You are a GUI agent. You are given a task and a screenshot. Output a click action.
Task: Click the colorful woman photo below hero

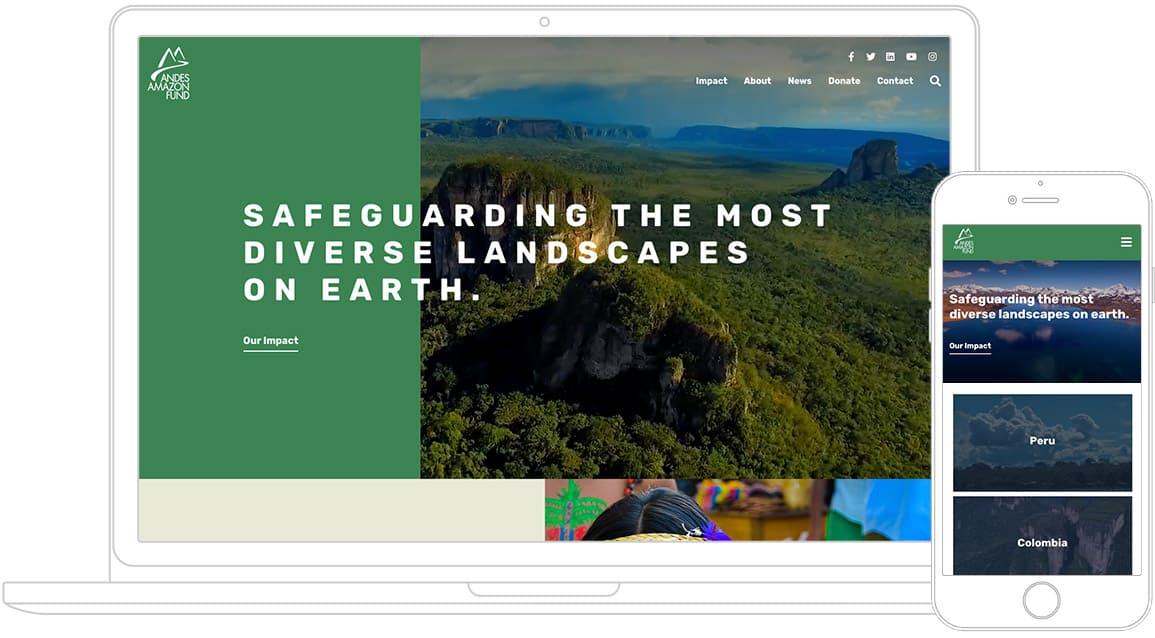click(x=737, y=510)
